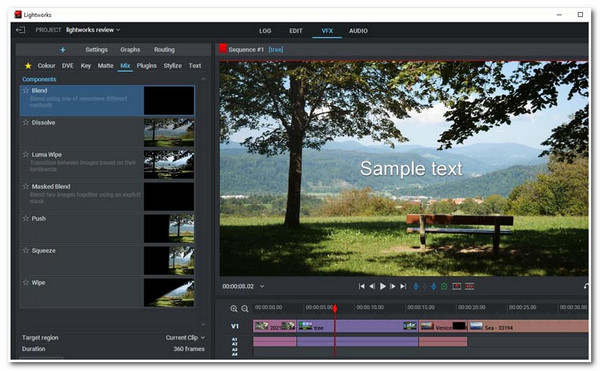This screenshot has height=371, width=600.
Task: Jump to sequence start button
Action: click(x=361, y=286)
